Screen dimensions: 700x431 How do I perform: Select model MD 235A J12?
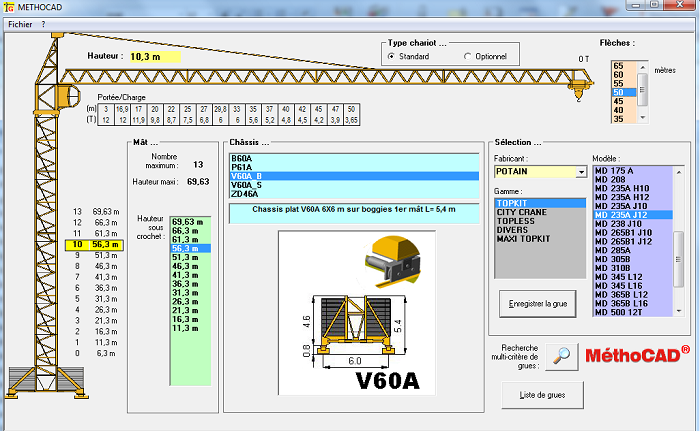[x=633, y=215]
